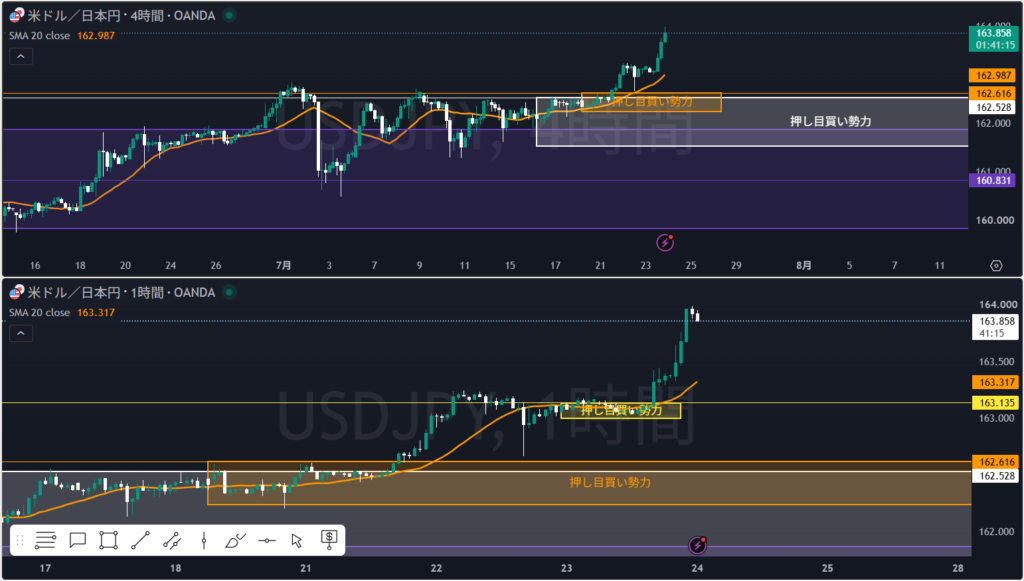Select SMA 20 close legend showing 162.987

[62, 36]
